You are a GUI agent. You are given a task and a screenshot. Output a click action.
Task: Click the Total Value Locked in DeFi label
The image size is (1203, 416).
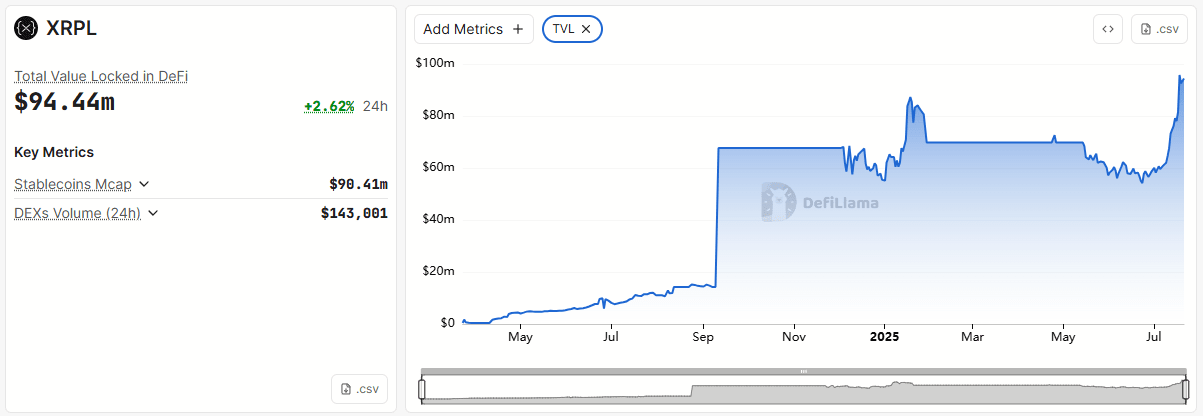101,76
